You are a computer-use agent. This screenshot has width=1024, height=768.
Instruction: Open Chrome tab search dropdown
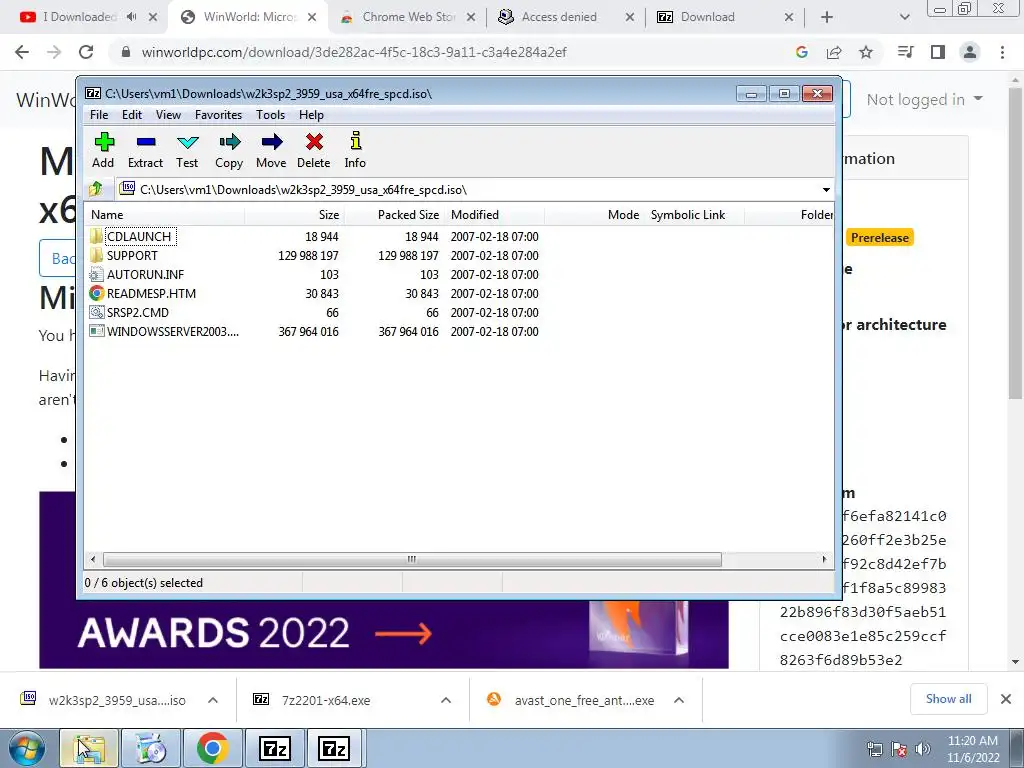904,17
